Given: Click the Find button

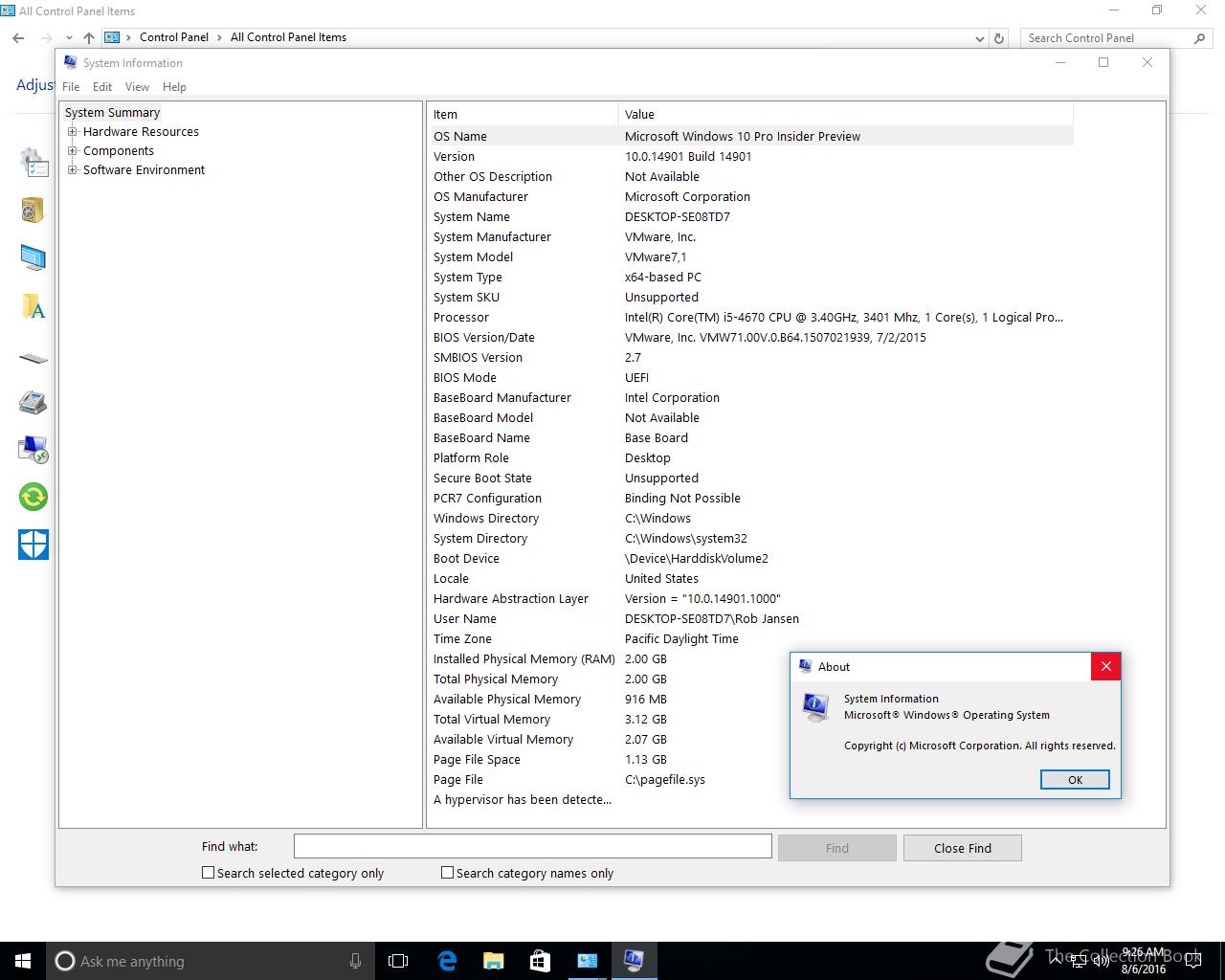Looking at the screenshot, I should coord(837,848).
